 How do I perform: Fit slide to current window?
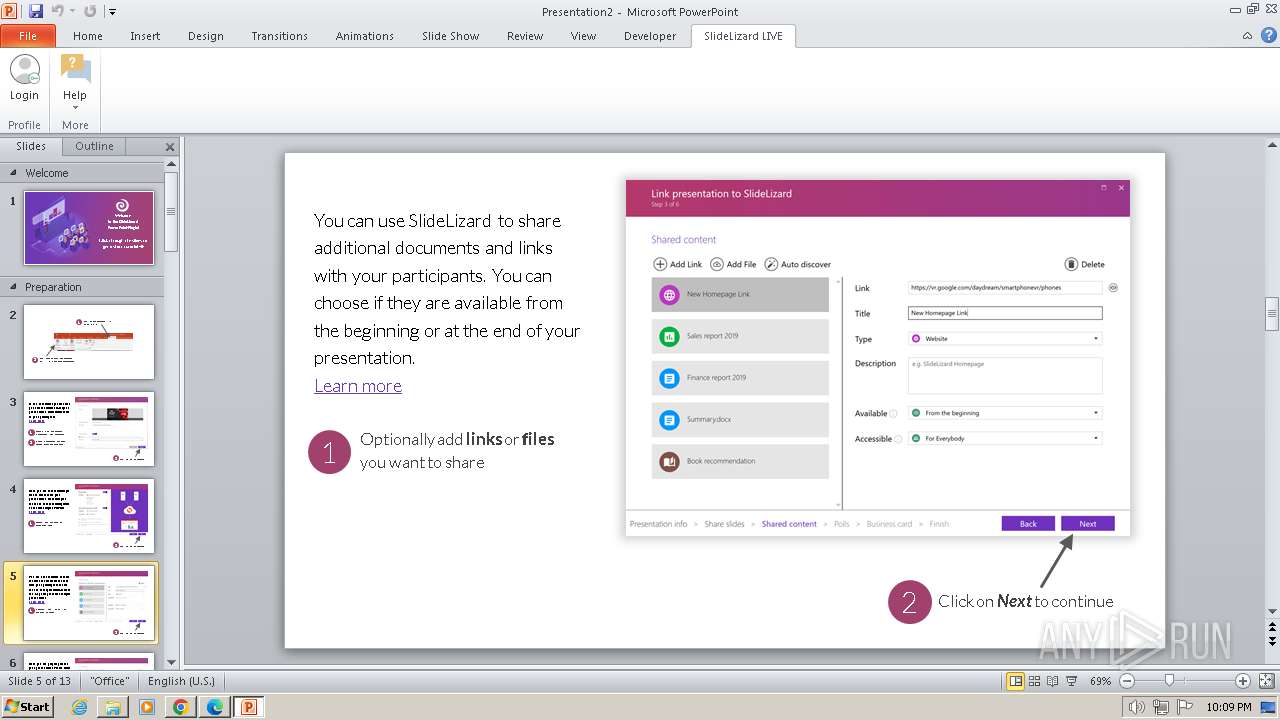tap(1265, 681)
